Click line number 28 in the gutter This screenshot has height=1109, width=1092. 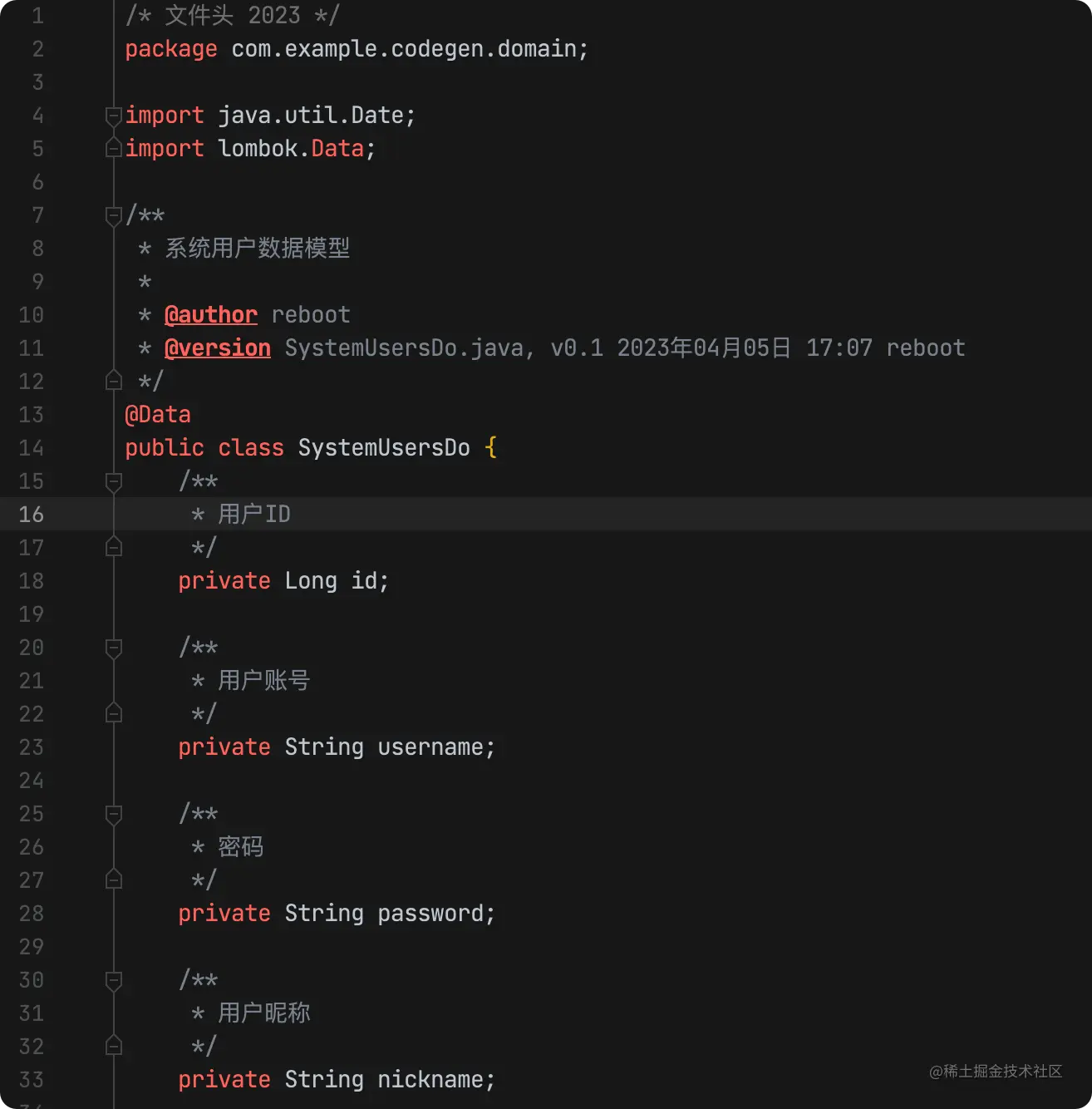click(x=32, y=914)
